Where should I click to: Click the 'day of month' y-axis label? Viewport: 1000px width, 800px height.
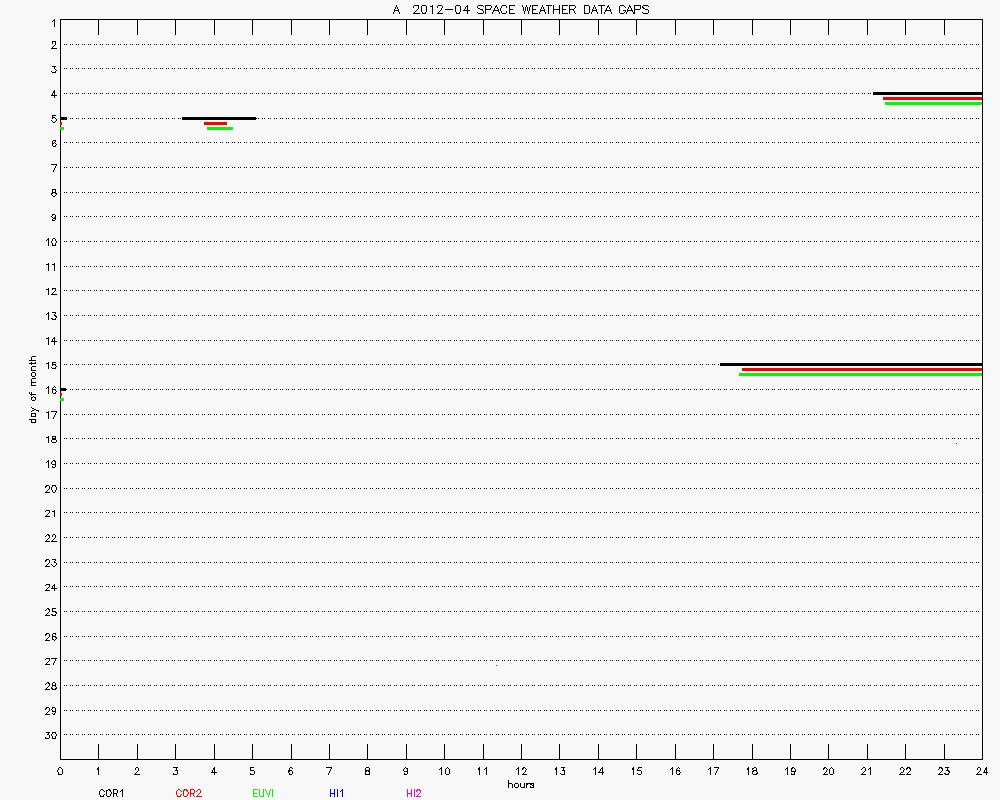tap(33, 389)
